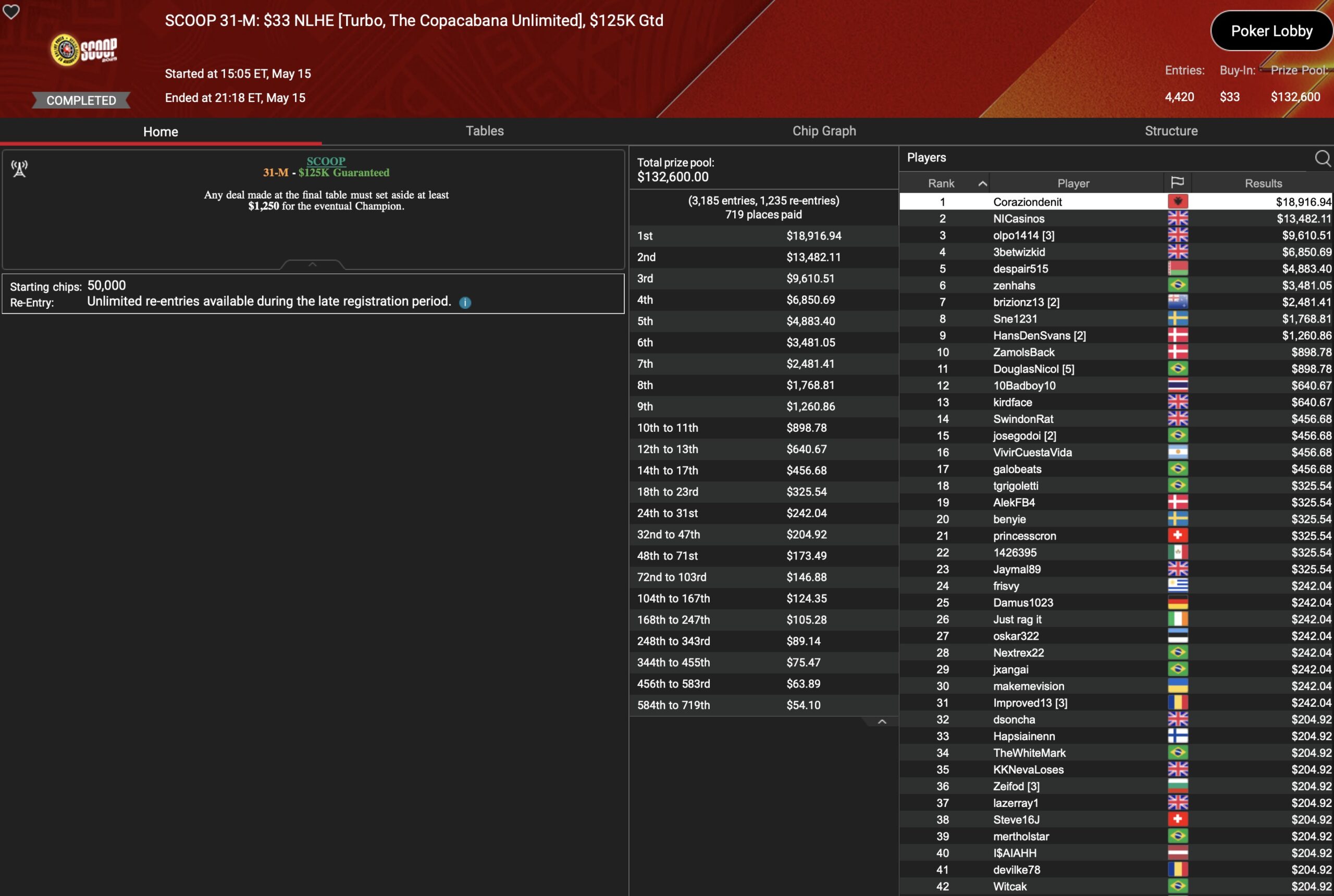This screenshot has height=896, width=1334.
Task: Click the re-entry info icon
Action: point(465,303)
